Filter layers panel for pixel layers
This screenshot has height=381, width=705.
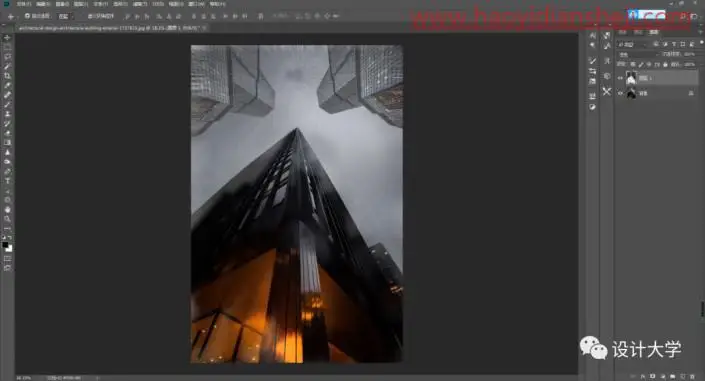(x=656, y=44)
